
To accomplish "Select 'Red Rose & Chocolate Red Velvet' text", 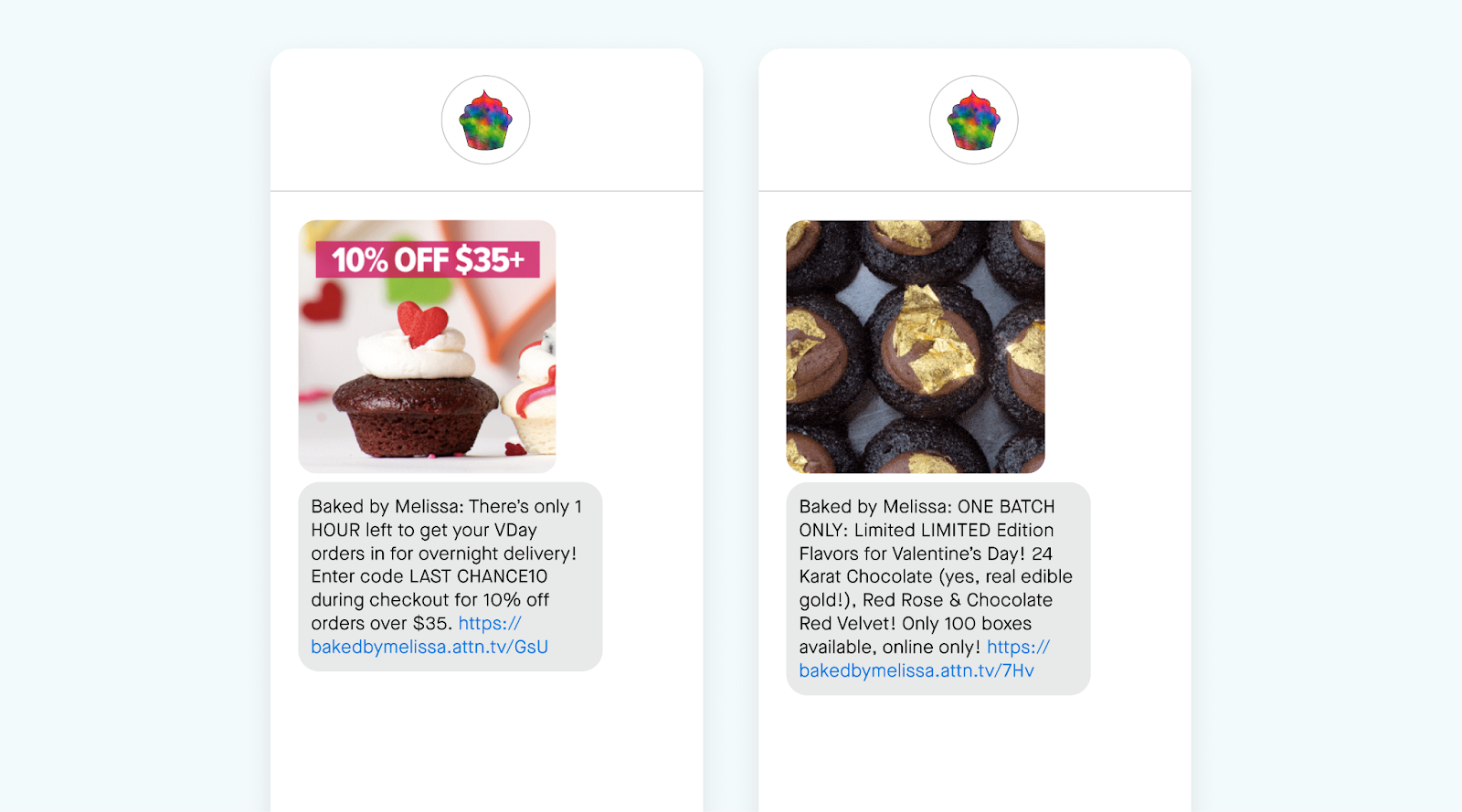I will coord(926,611).
